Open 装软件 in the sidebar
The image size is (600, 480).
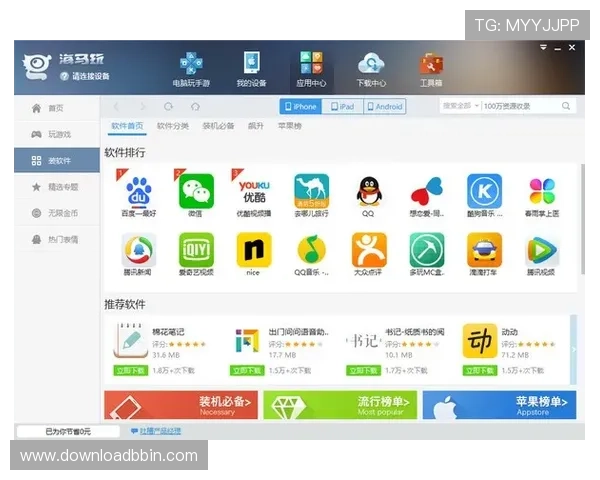coord(57,160)
